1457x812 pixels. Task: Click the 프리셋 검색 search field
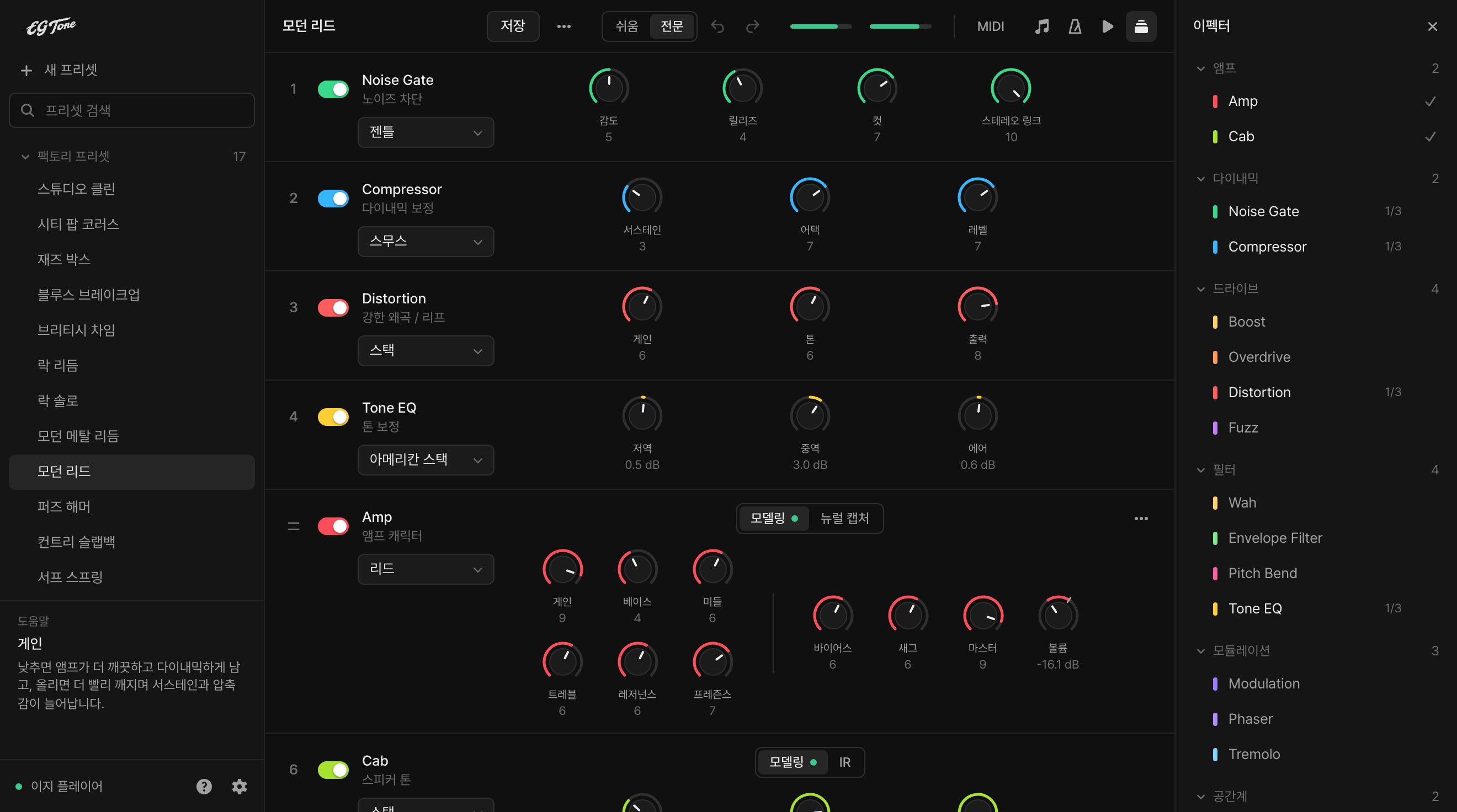point(132,110)
